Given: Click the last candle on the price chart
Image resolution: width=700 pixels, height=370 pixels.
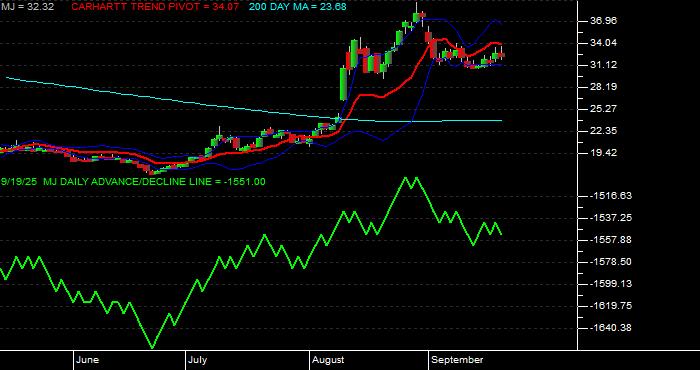Looking at the screenshot, I should [x=501, y=55].
